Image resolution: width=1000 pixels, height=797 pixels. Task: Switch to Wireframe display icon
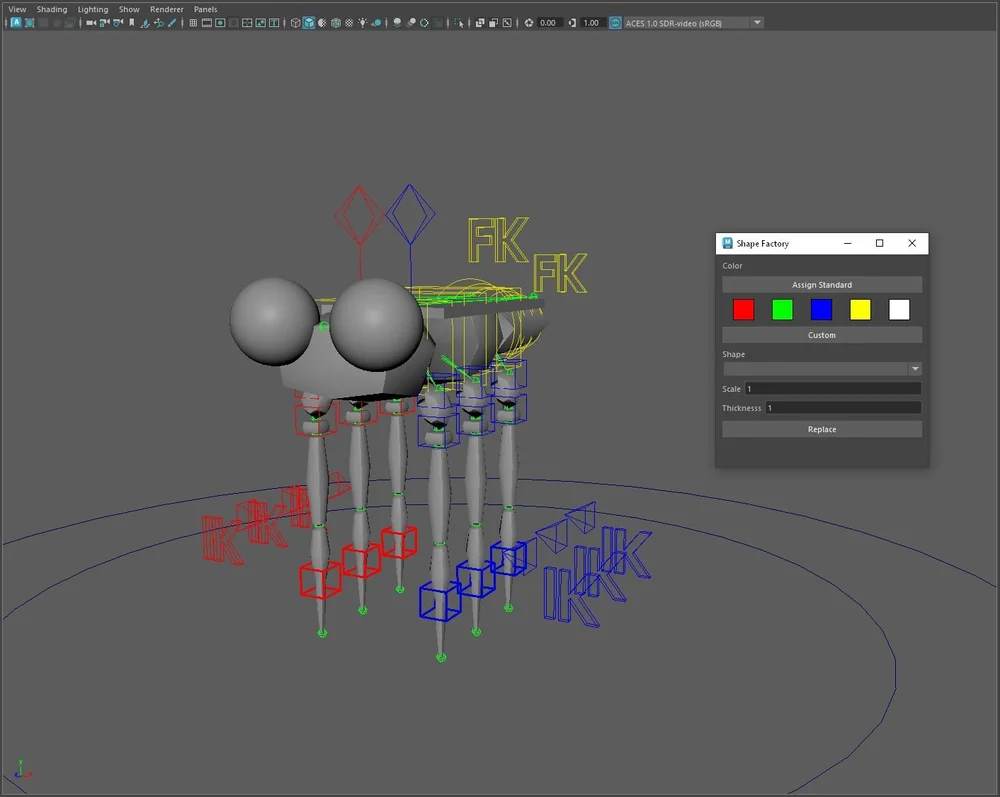pyautogui.click(x=295, y=23)
